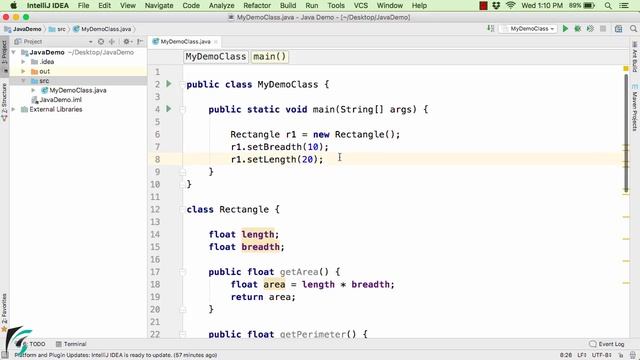The image size is (640, 360).
Task: Fold the main method at line 4
Action: 183,109
